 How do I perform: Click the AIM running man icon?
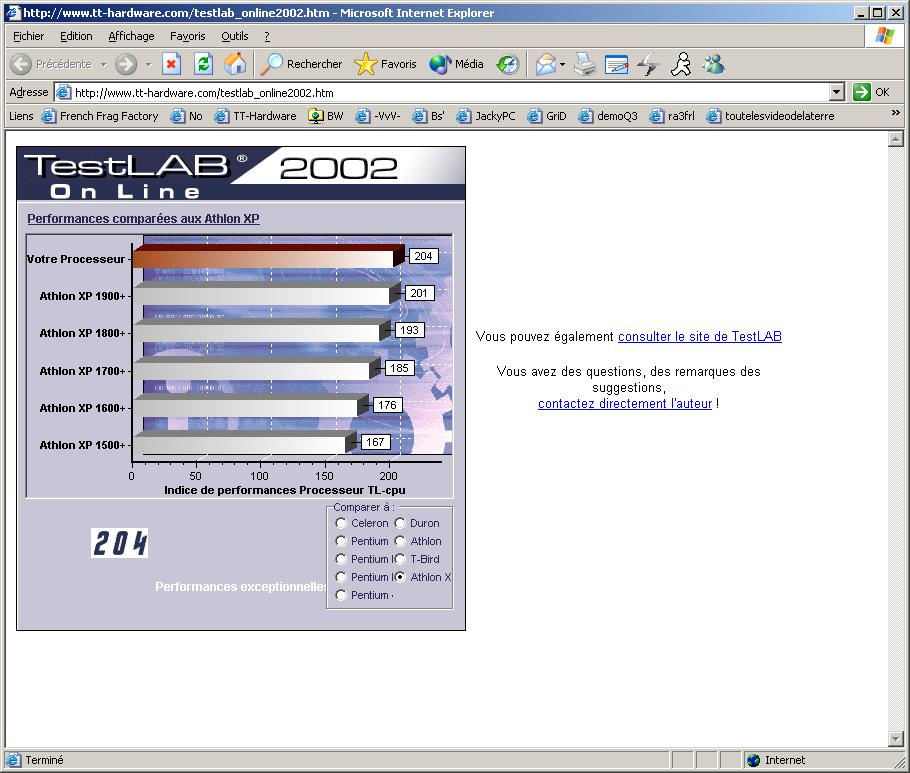tap(681, 64)
